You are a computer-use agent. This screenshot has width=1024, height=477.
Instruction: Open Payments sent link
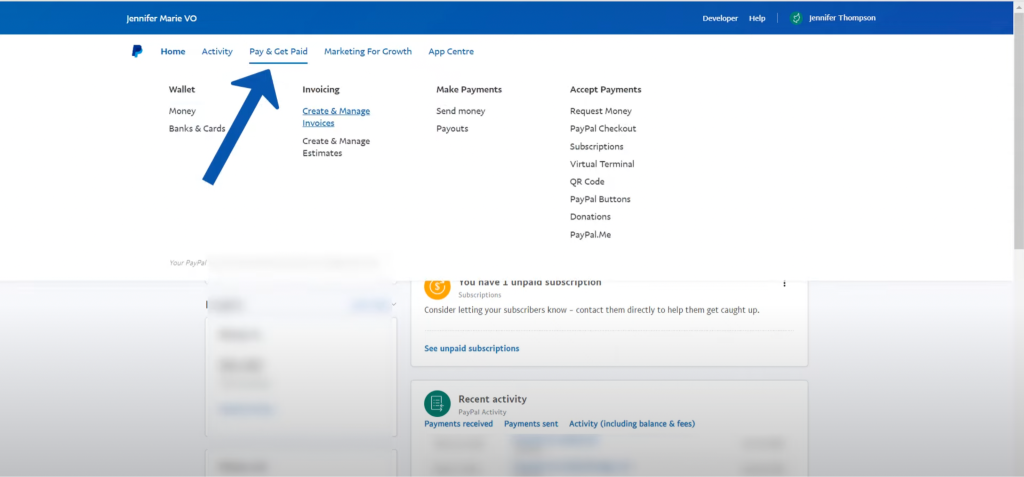(531, 424)
